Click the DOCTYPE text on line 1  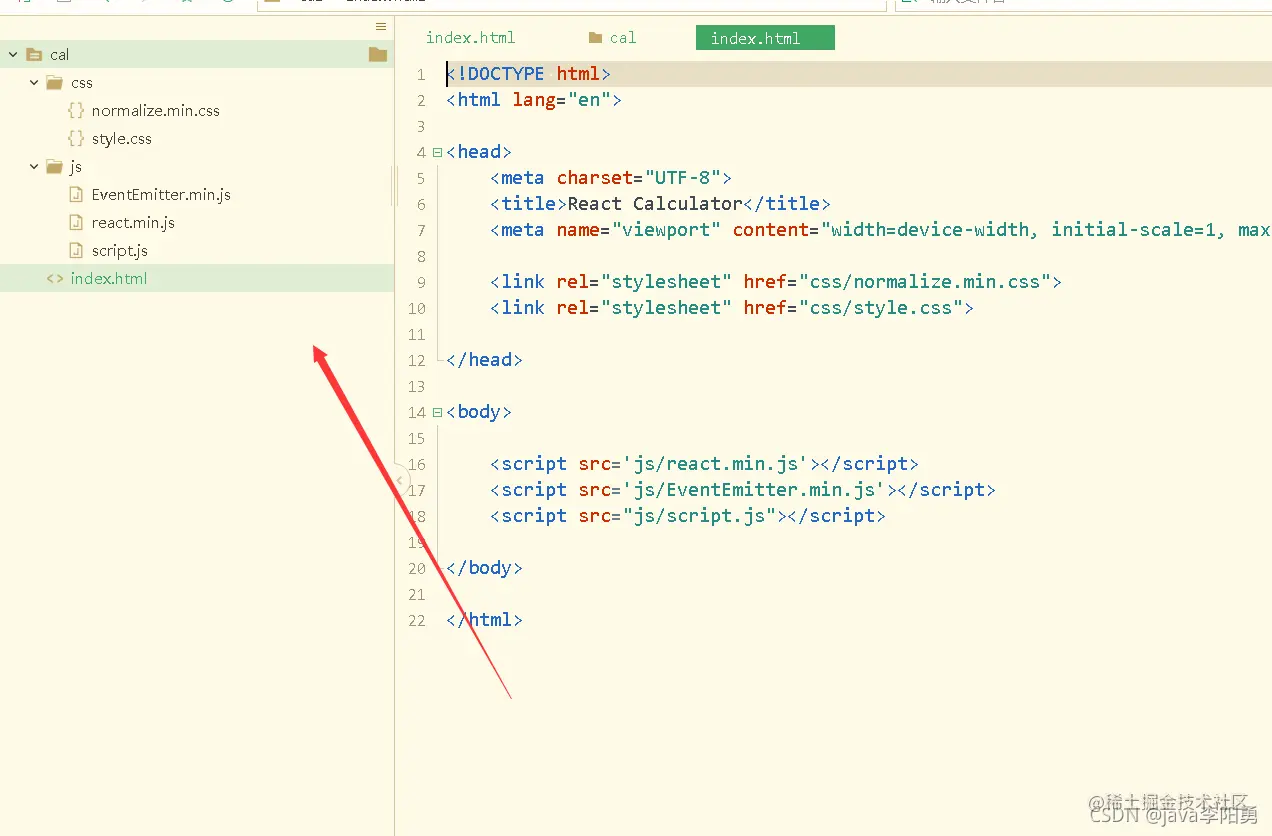pyautogui.click(x=506, y=74)
